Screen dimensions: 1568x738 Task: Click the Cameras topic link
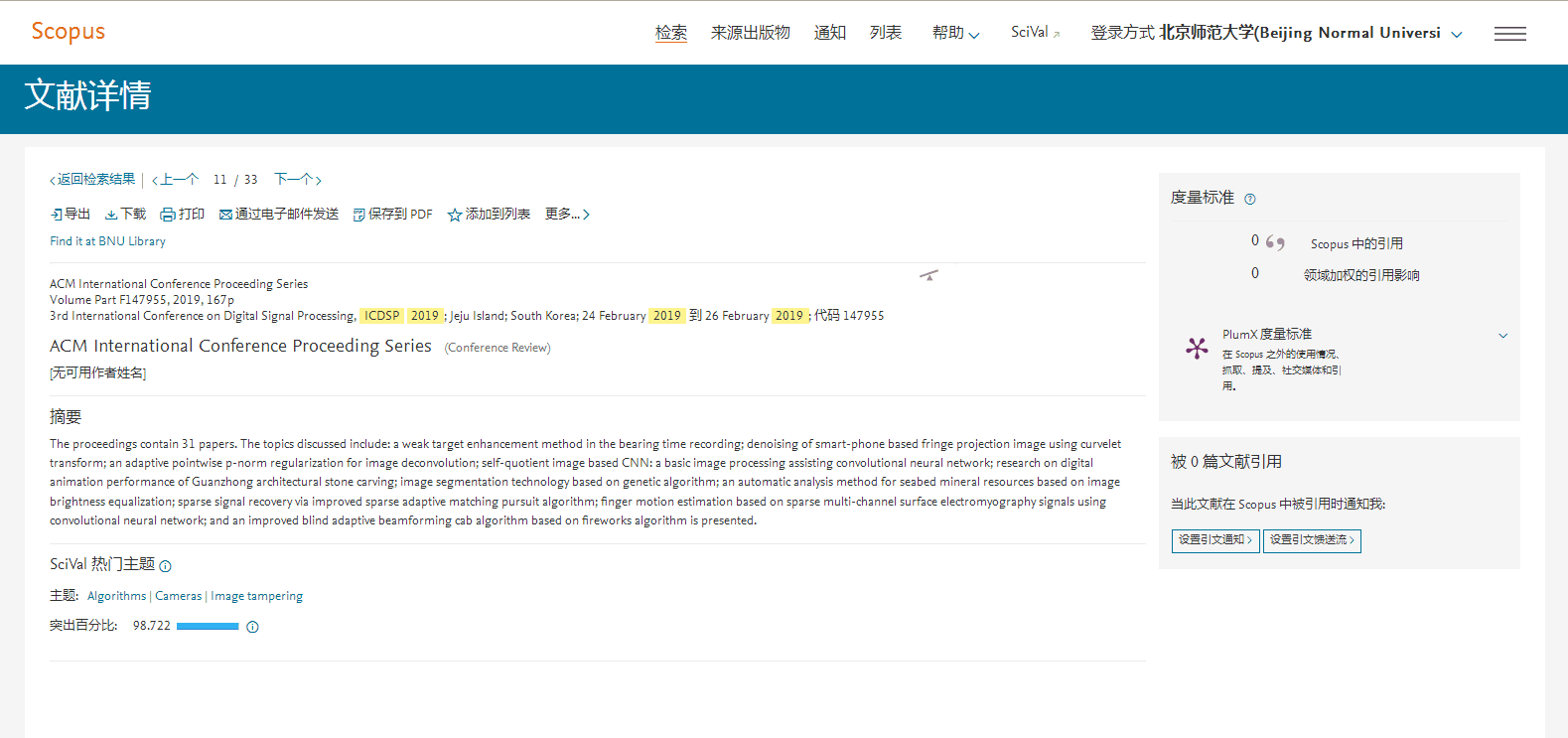179,596
